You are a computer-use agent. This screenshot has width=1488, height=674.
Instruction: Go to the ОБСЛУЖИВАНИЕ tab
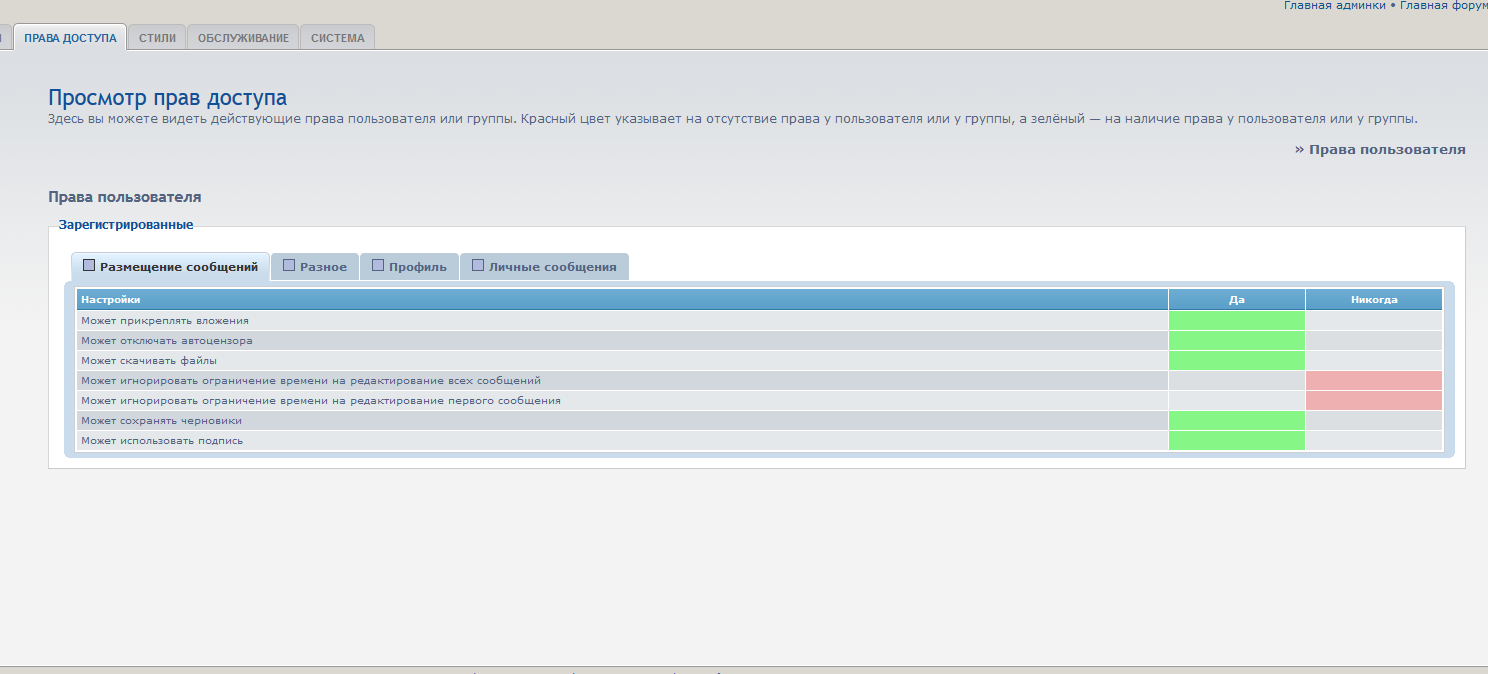click(243, 38)
